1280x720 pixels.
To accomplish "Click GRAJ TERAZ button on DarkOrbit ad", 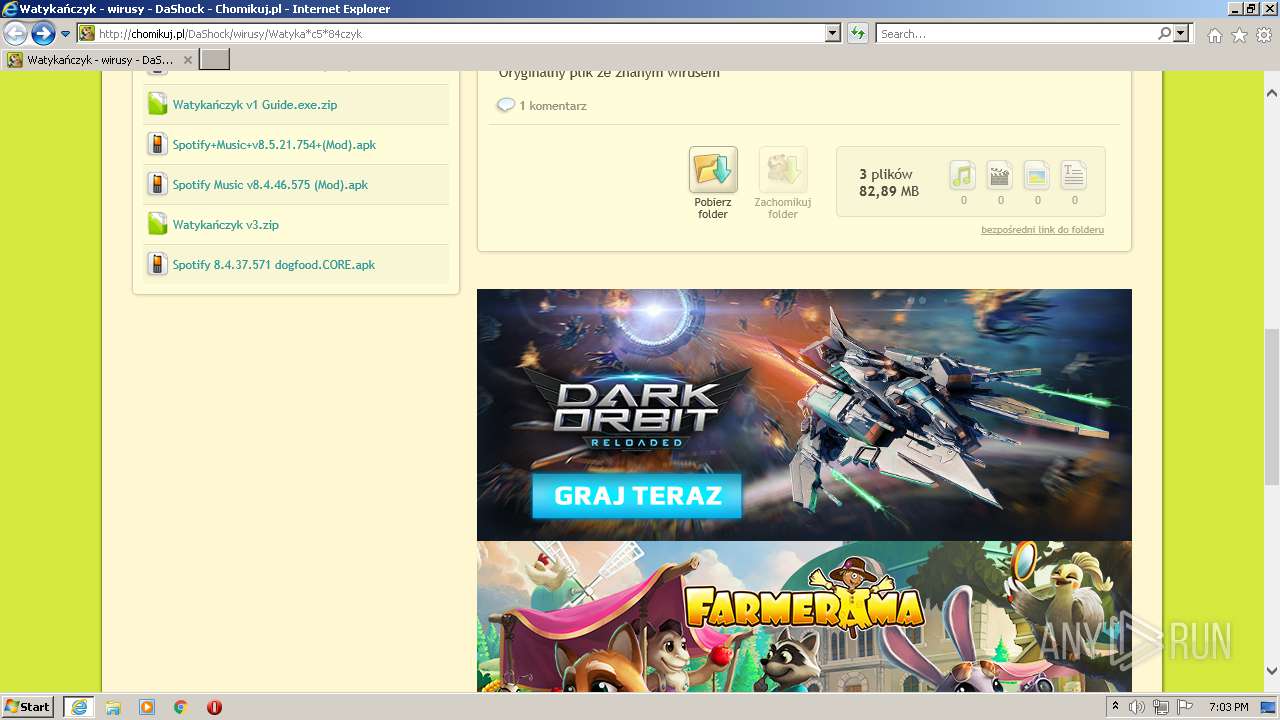I will 637,496.
